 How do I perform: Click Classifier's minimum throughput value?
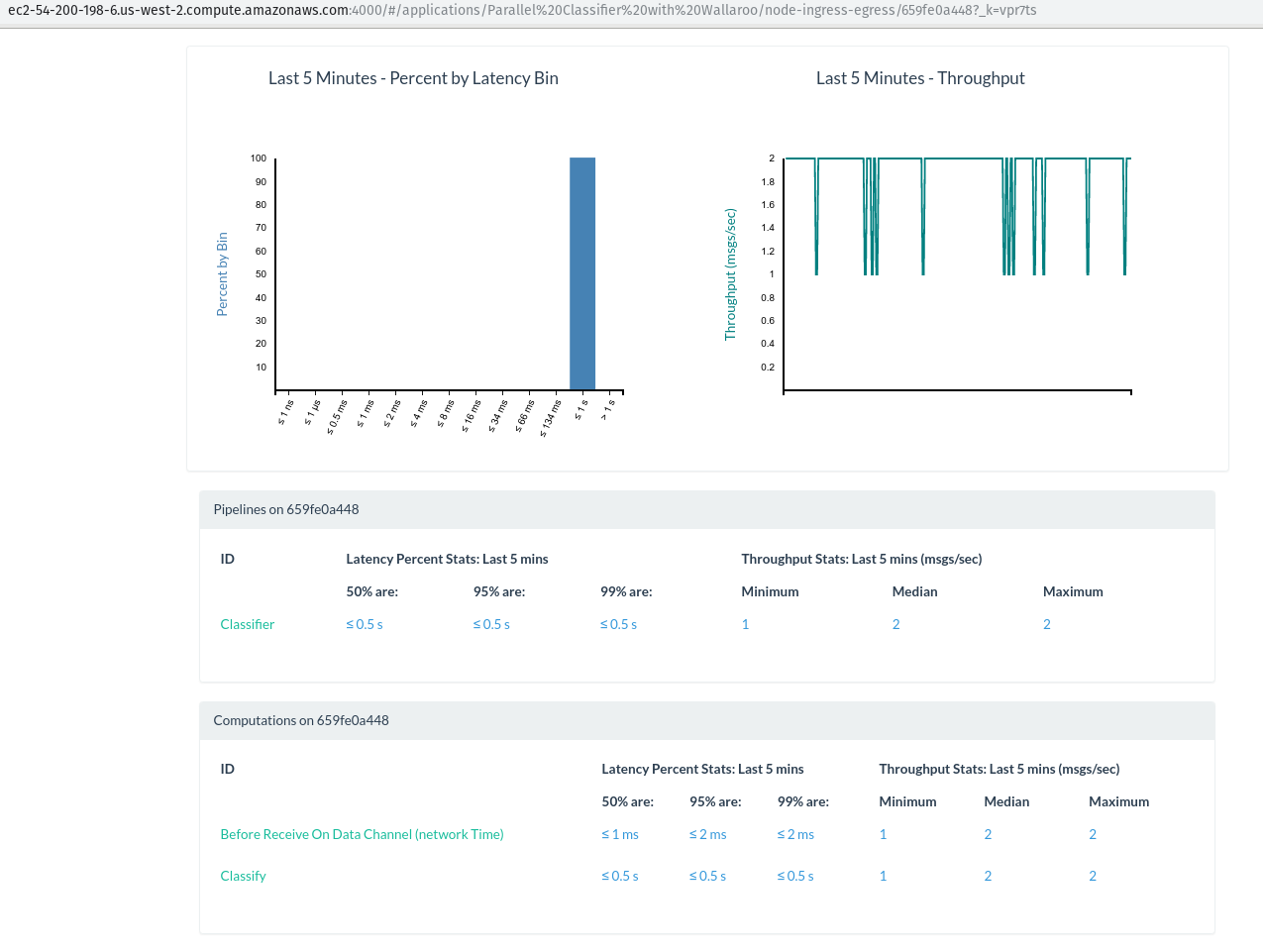745,624
